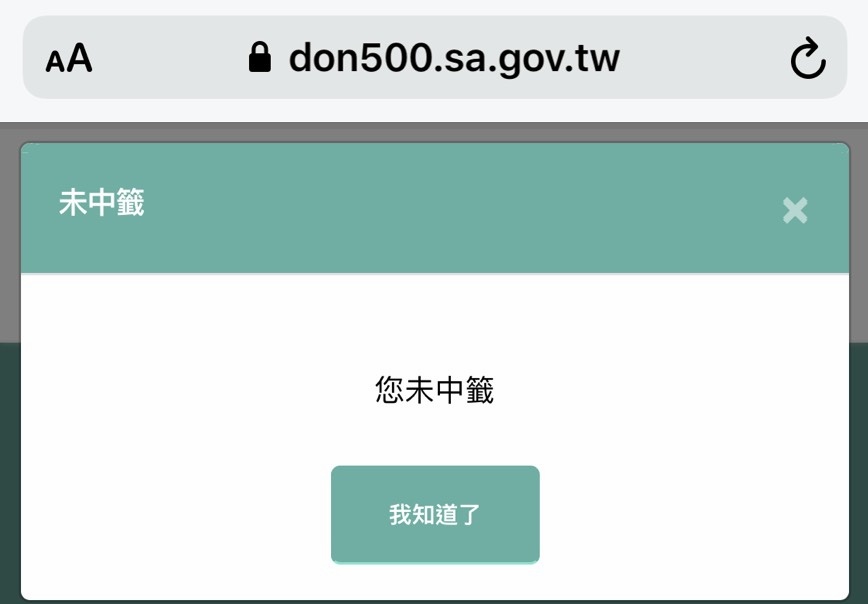Tap the 未中籤 dialog title
Viewport: 868px width, 604px height.
coord(102,202)
